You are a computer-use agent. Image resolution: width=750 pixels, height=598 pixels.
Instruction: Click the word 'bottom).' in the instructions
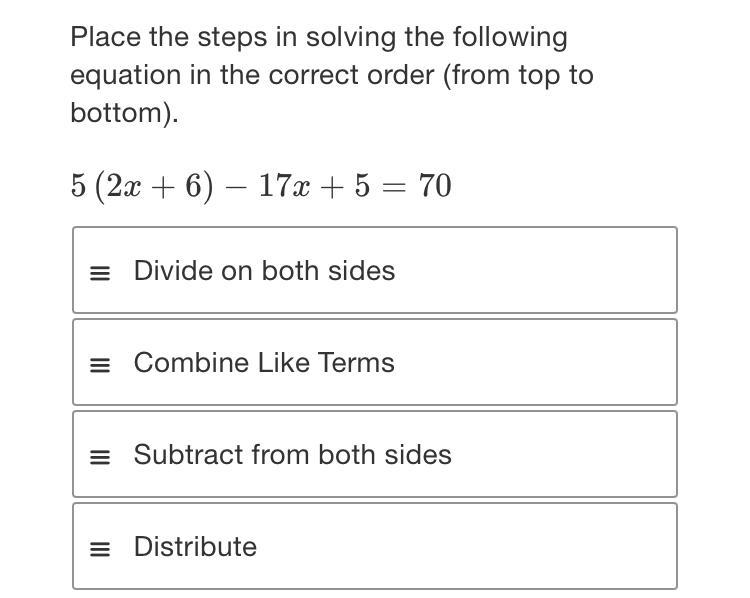pyautogui.click(x=124, y=113)
